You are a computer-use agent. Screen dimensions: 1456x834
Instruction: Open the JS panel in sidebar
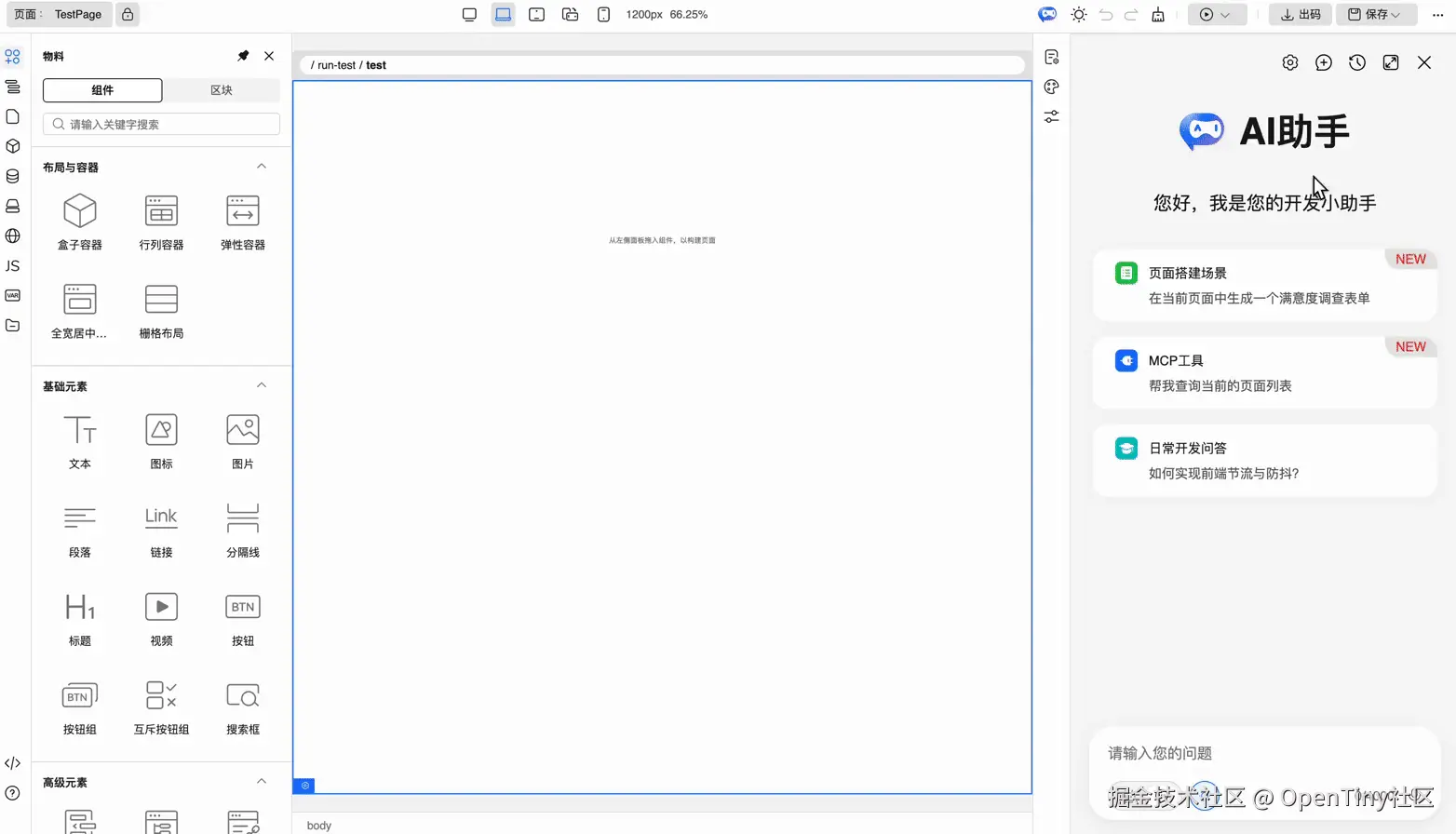[x=12, y=265]
